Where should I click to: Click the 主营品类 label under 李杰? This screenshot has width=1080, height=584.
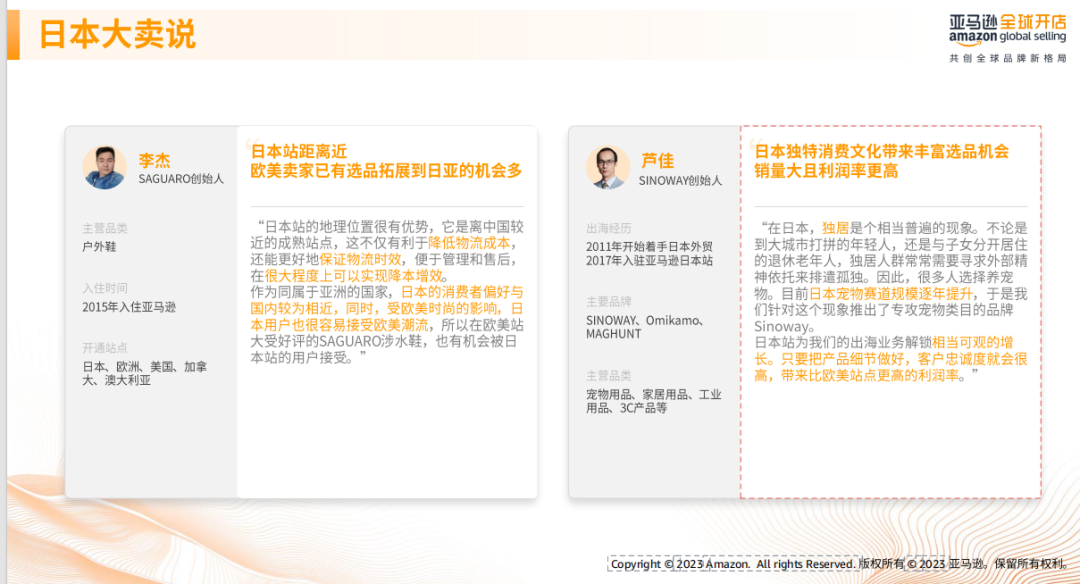pos(105,228)
